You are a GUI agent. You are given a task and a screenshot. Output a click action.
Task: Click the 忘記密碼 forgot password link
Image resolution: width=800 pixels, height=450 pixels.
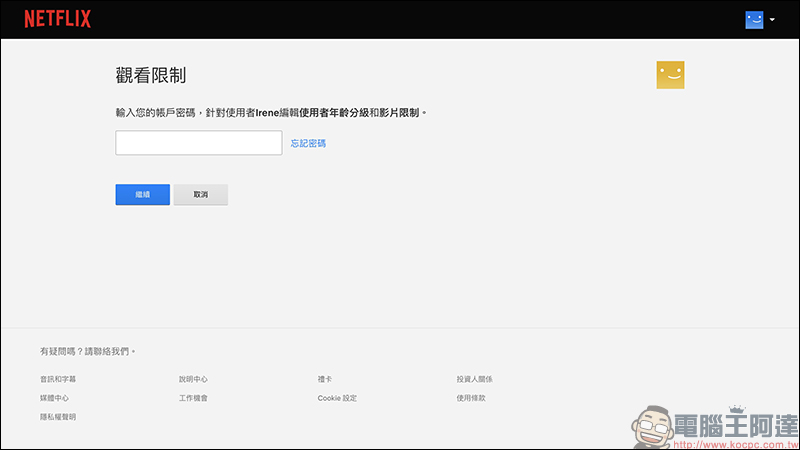[308, 144]
